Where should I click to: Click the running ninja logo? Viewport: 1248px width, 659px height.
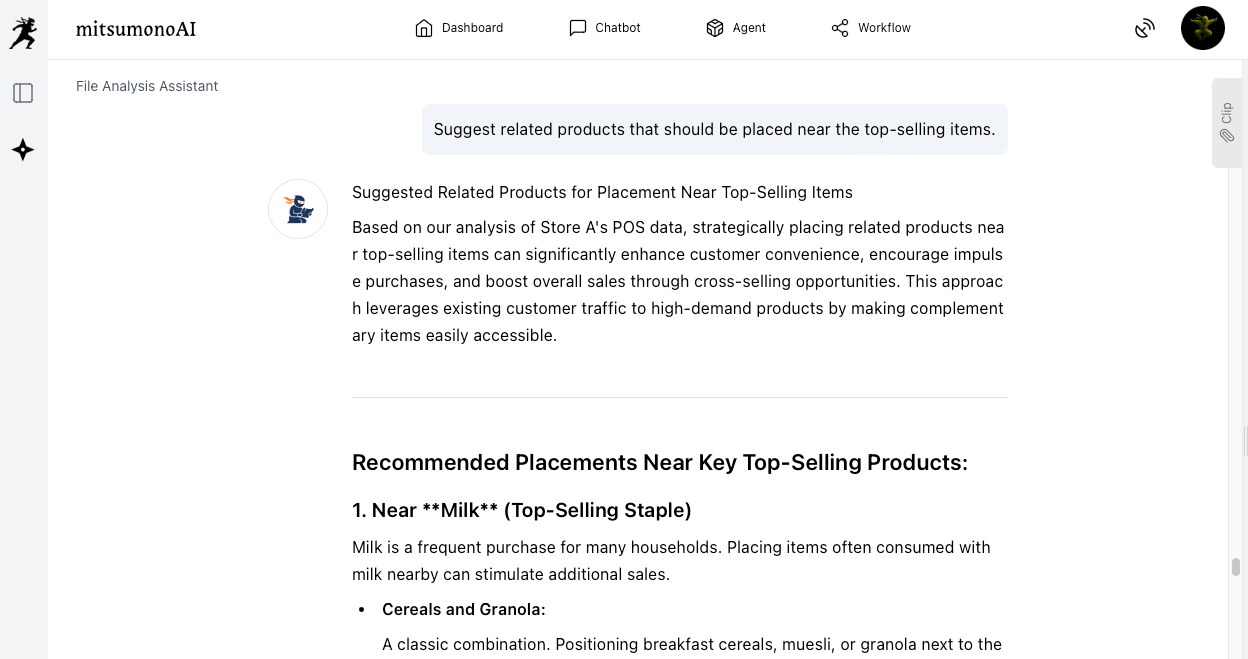click(x=23, y=31)
